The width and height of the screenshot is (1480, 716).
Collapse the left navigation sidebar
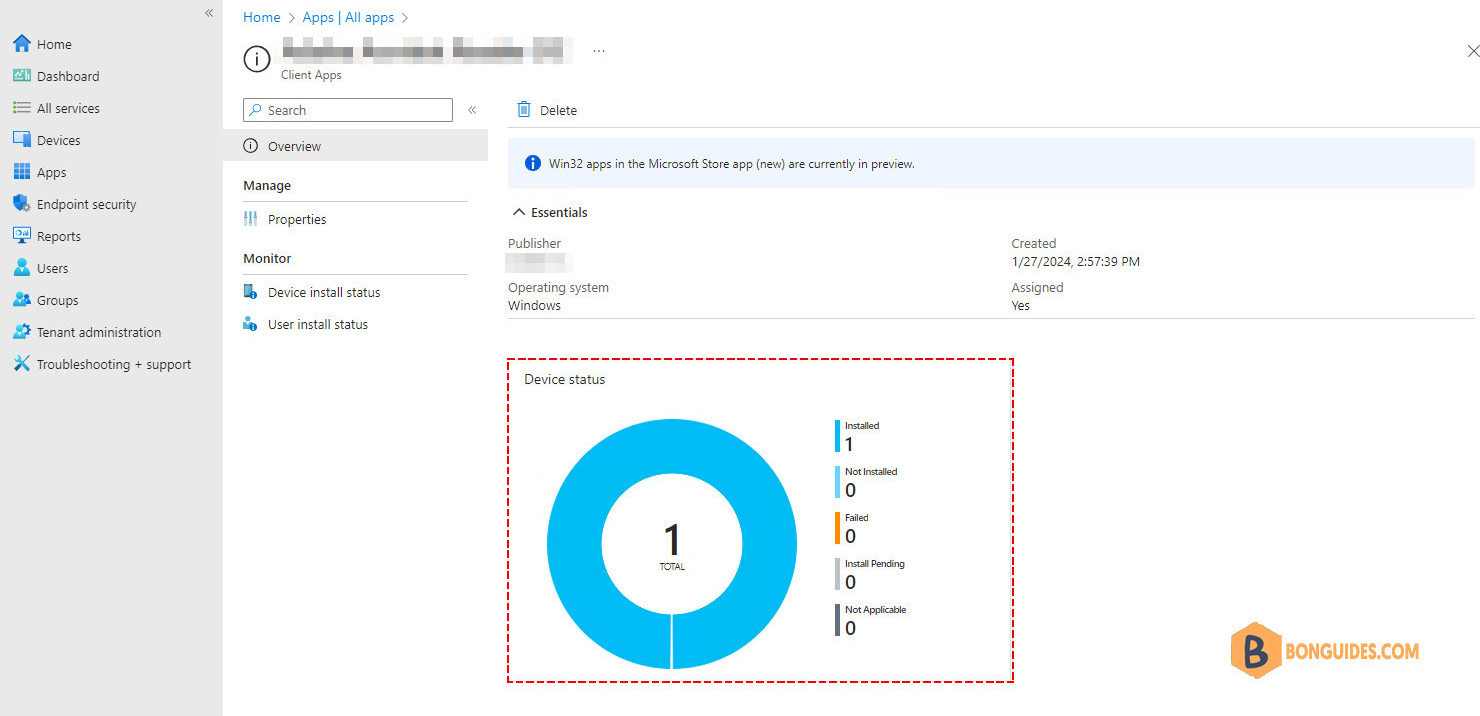pyautogui.click(x=209, y=13)
